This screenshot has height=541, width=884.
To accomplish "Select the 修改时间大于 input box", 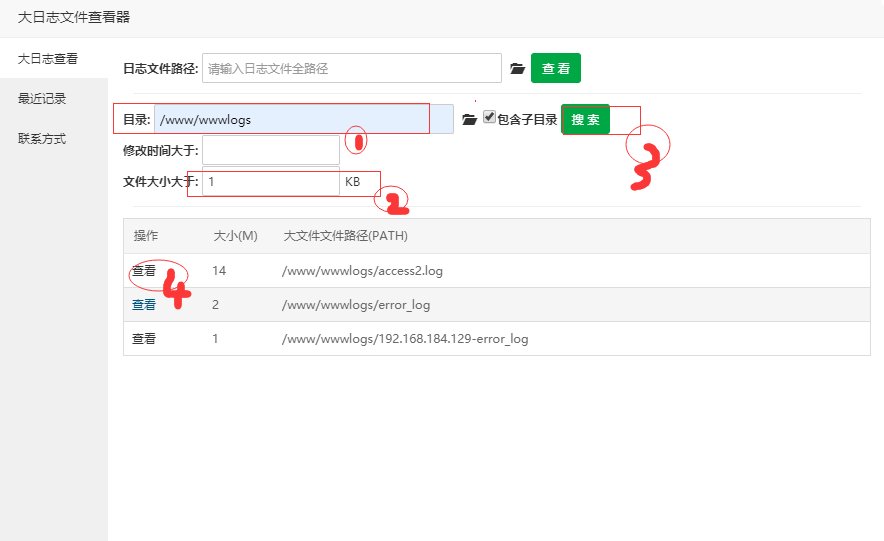I will tap(270, 150).
